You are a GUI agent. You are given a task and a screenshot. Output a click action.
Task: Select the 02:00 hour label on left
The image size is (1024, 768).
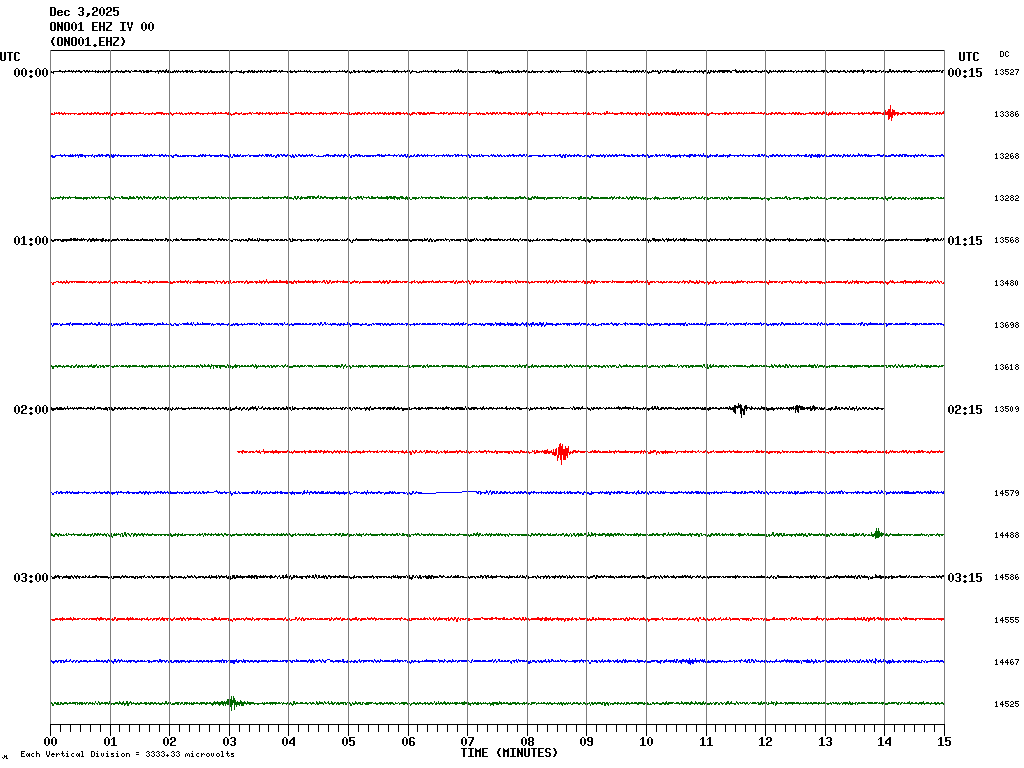(31, 410)
